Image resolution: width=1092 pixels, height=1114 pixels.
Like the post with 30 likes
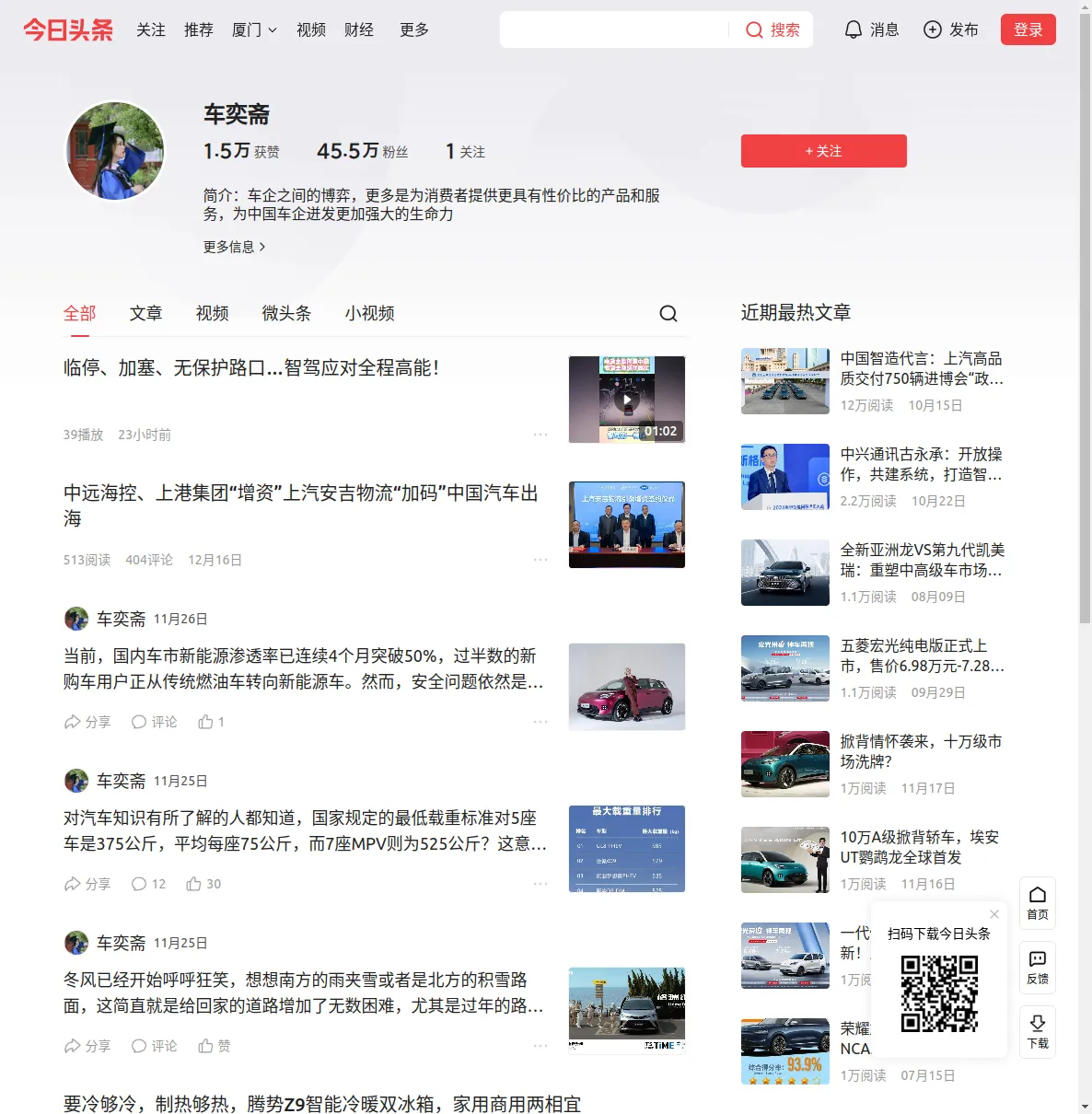203,884
